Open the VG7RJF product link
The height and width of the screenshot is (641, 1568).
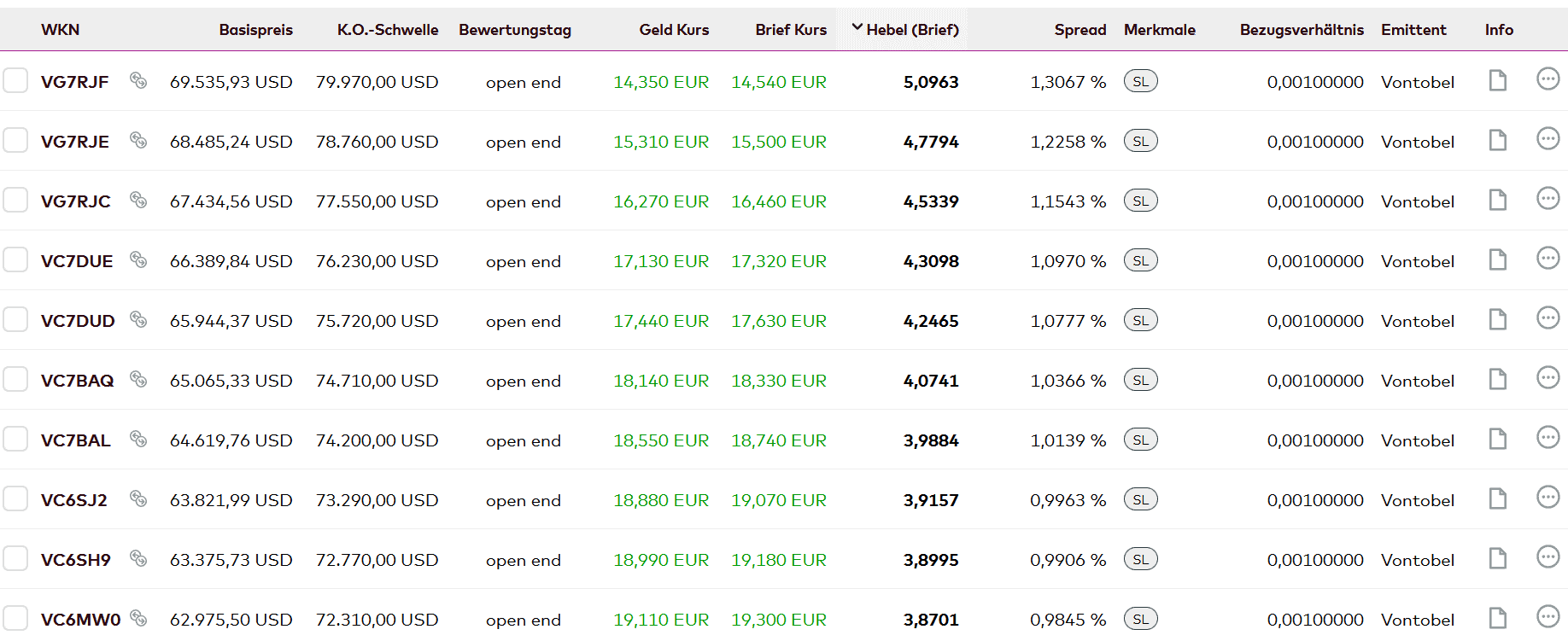(x=75, y=82)
